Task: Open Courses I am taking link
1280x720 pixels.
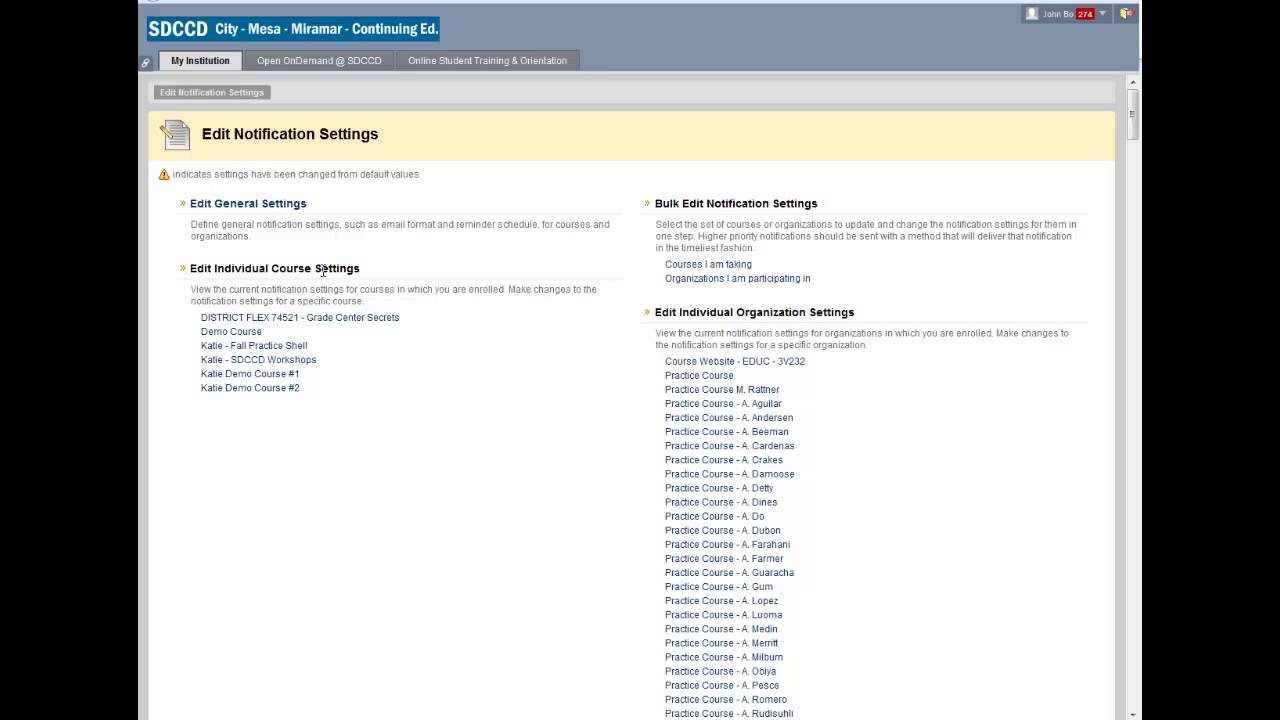Action: (708, 265)
